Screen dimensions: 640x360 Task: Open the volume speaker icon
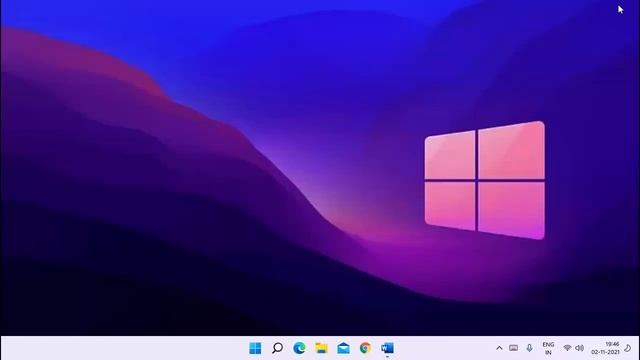click(579, 348)
